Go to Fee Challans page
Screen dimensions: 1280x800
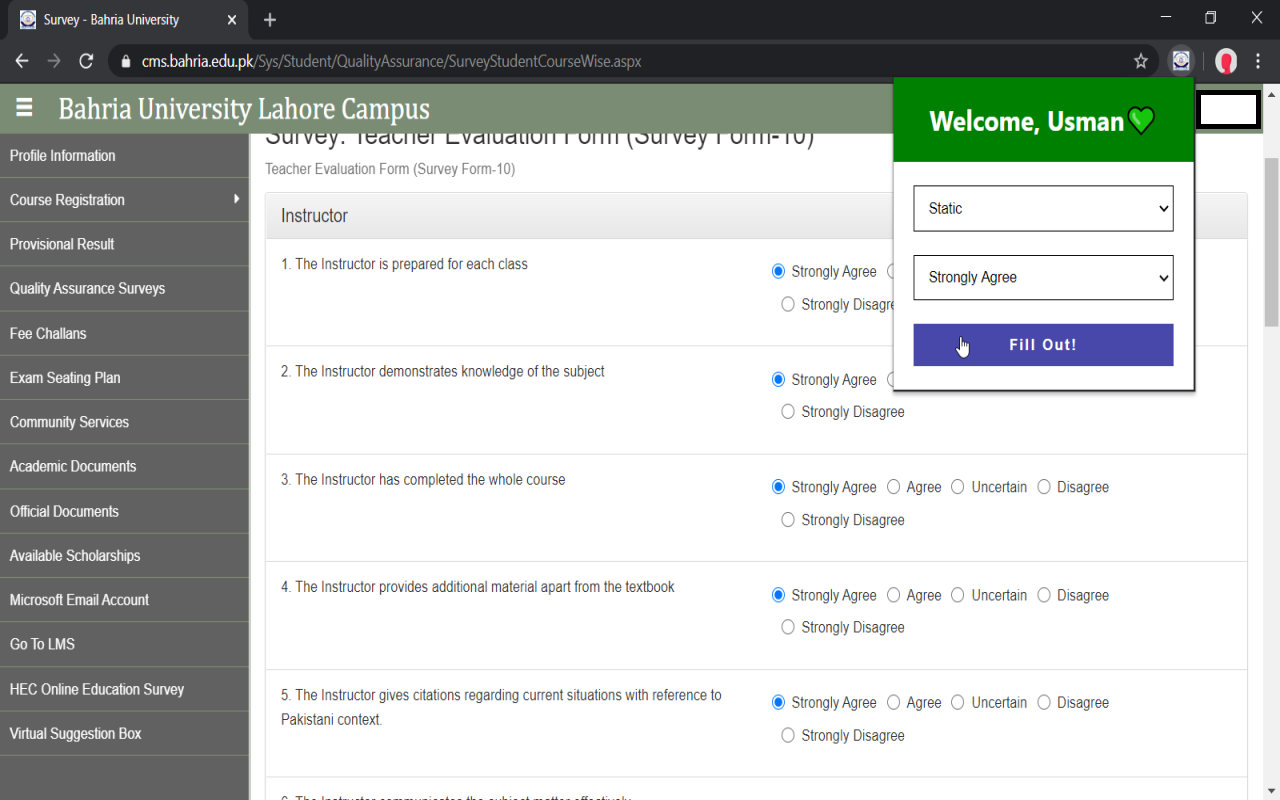48,333
